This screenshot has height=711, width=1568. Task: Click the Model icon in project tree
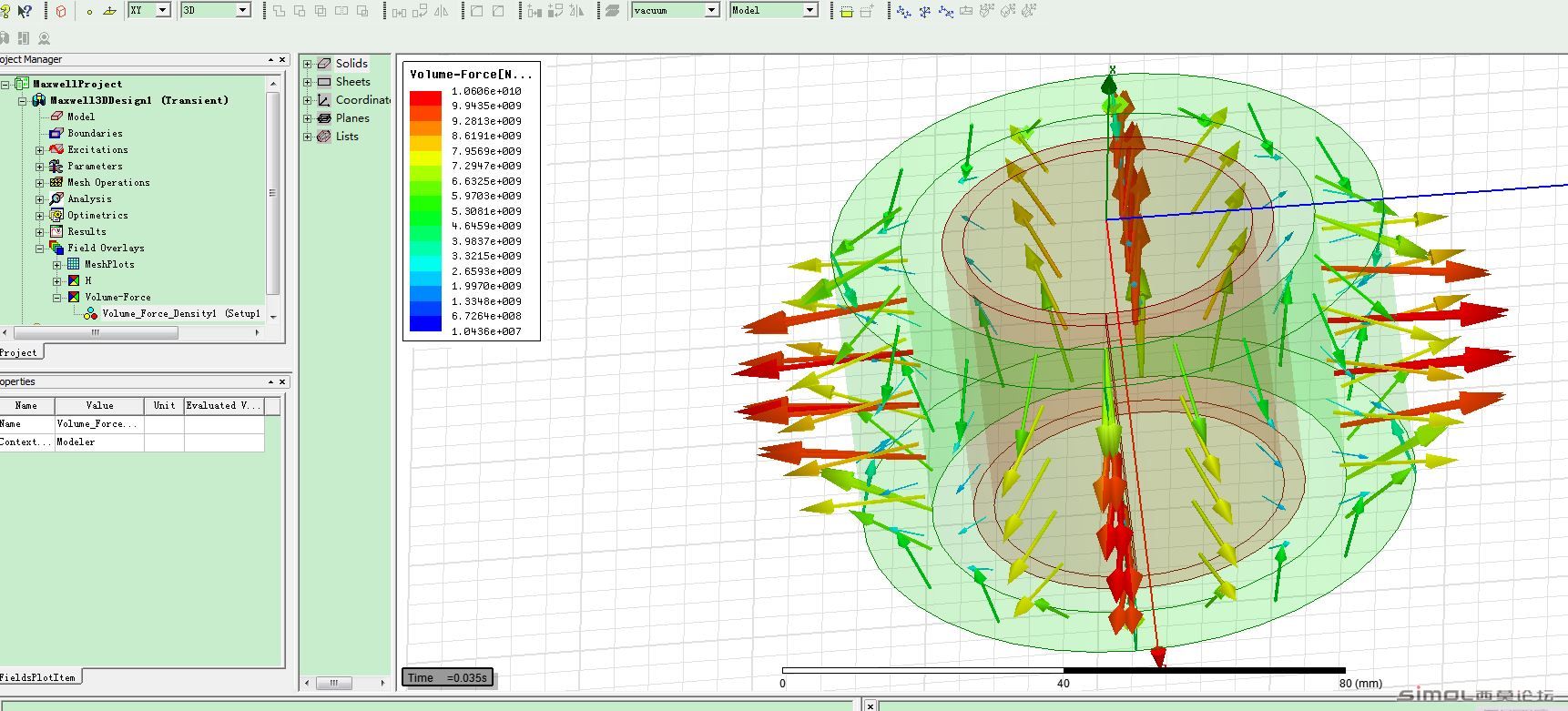click(x=56, y=117)
